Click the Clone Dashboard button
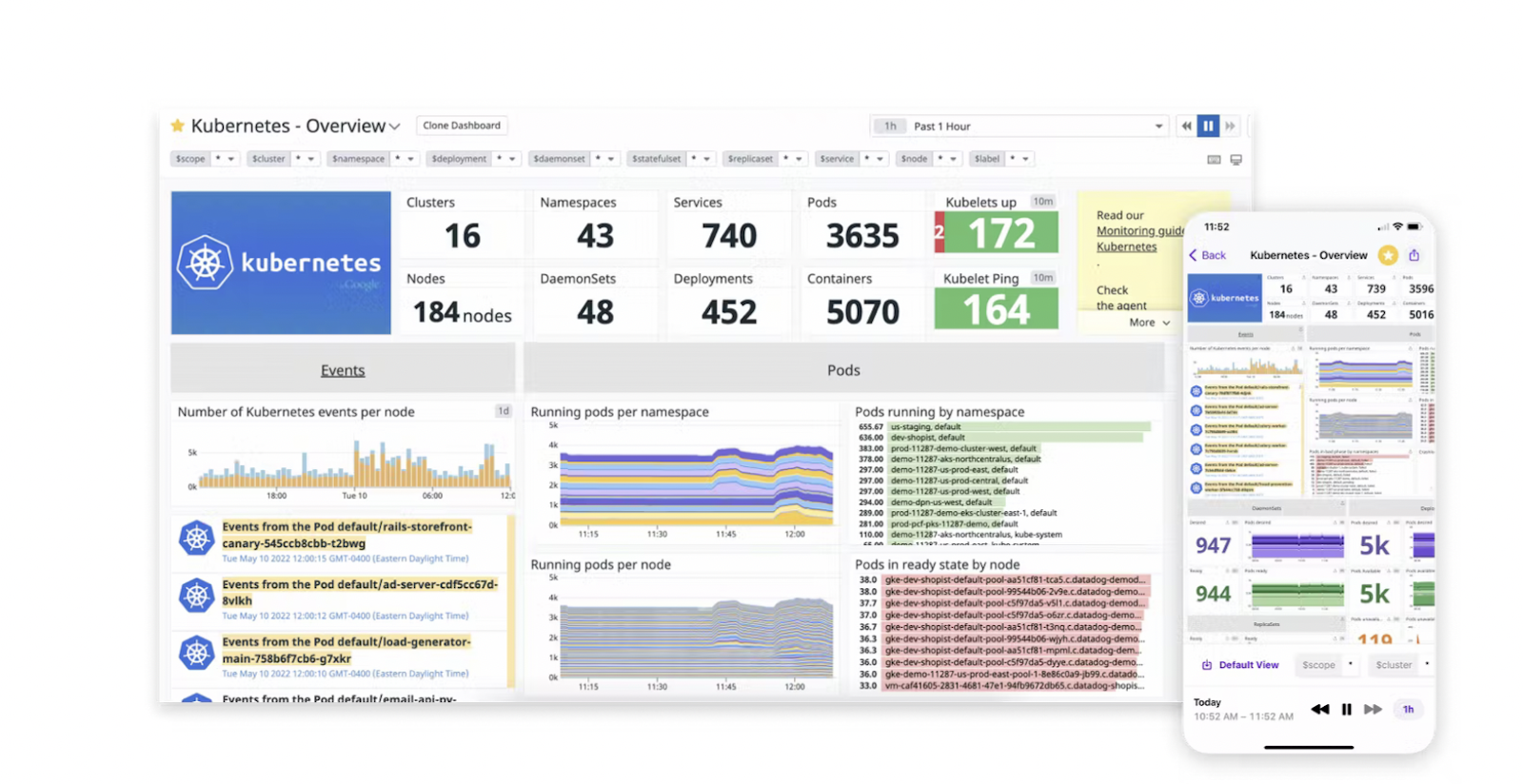Screen dimensions: 1523x784 coord(462,126)
